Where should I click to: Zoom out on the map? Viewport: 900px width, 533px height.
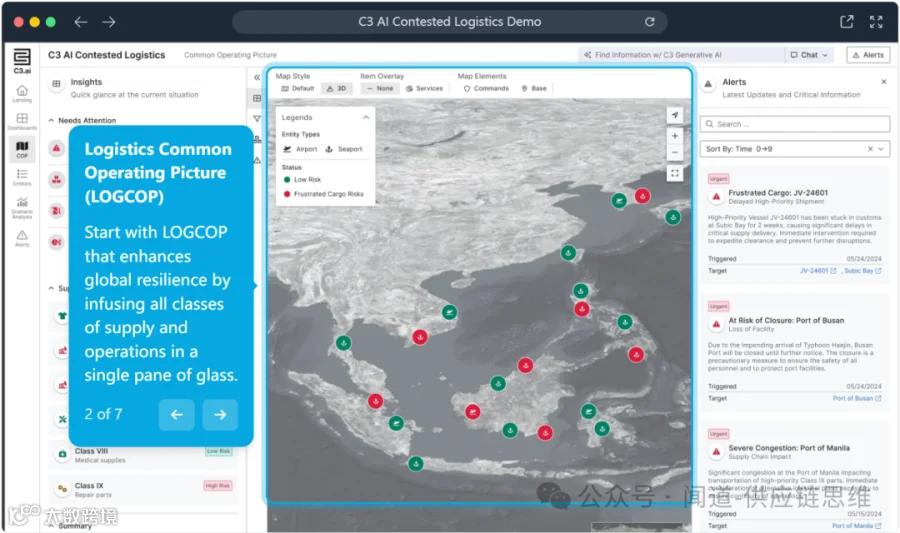coord(675,153)
